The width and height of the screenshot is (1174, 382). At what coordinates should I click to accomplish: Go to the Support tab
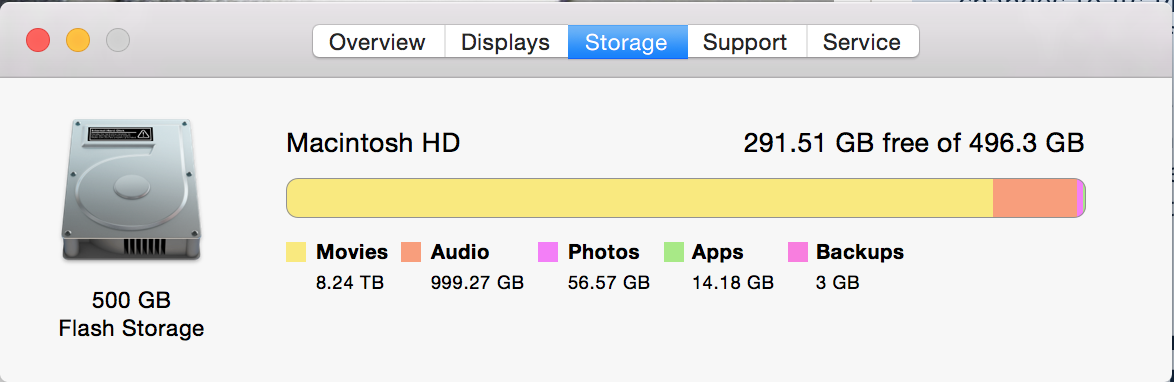(x=746, y=41)
